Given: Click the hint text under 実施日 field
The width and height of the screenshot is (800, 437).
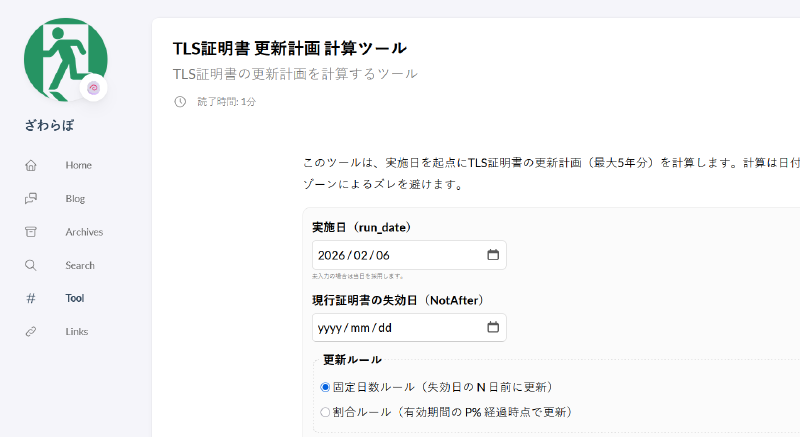Looking at the screenshot, I should [x=358, y=276].
